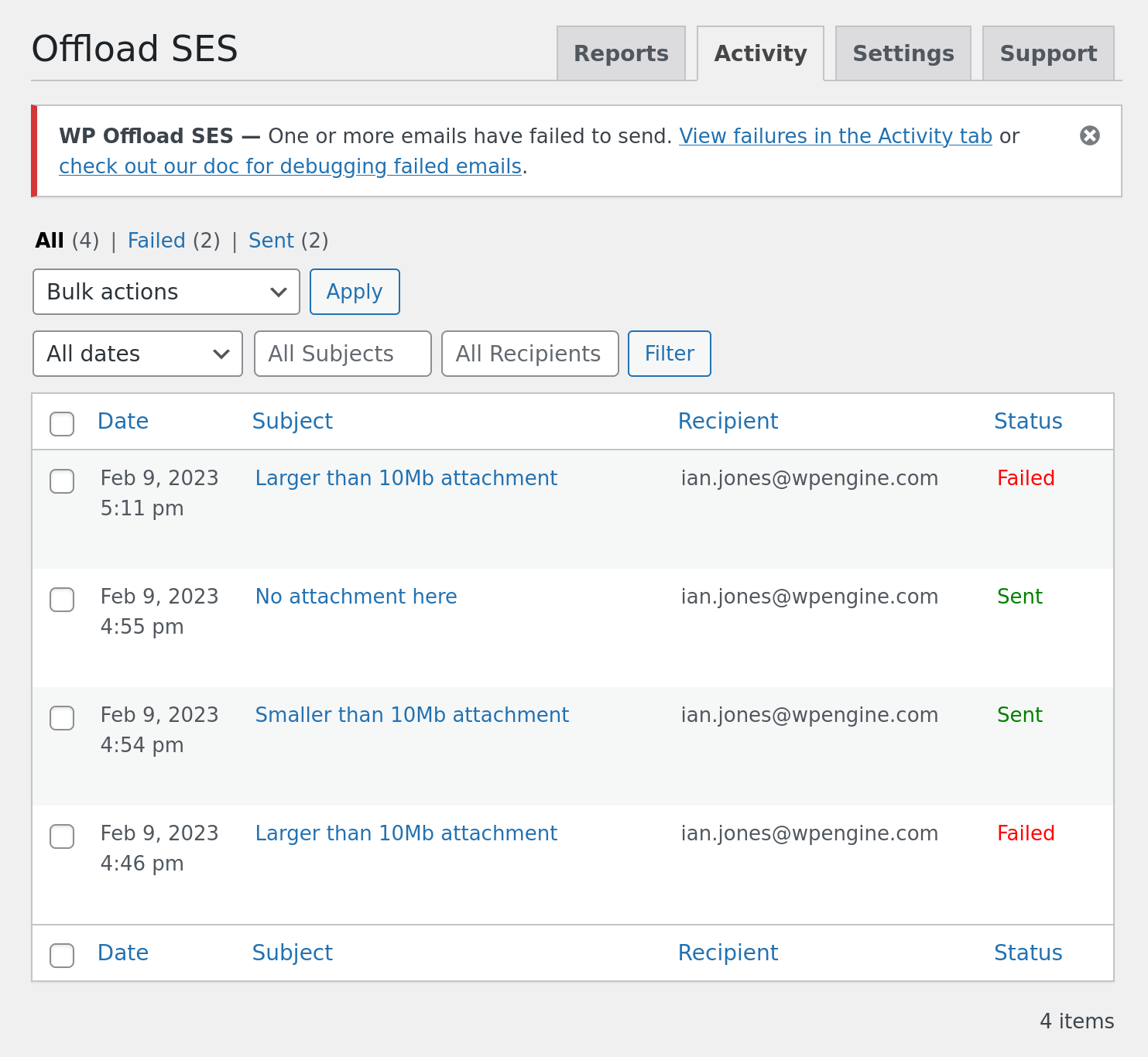1148x1057 pixels.
Task: Filter list to Failed emails
Action: (x=156, y=241)
